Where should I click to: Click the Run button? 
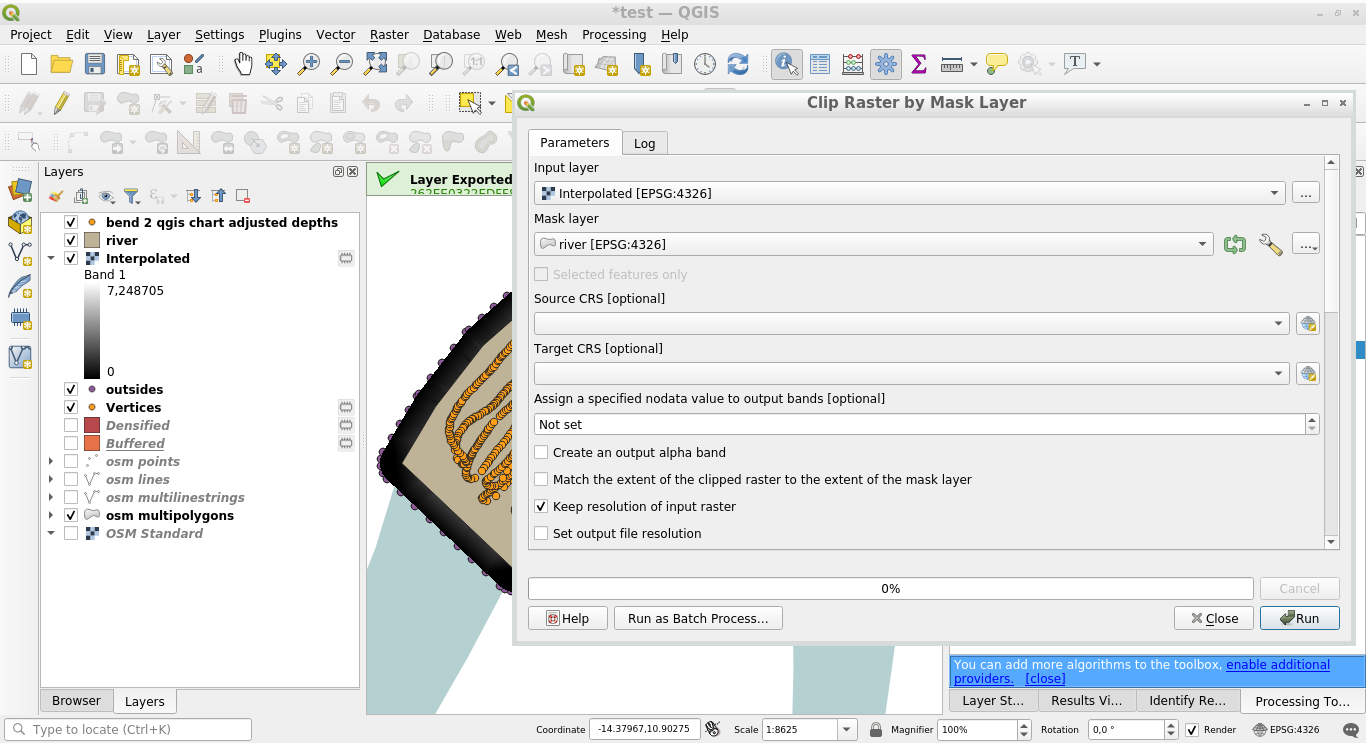(x=1299, y=618)
